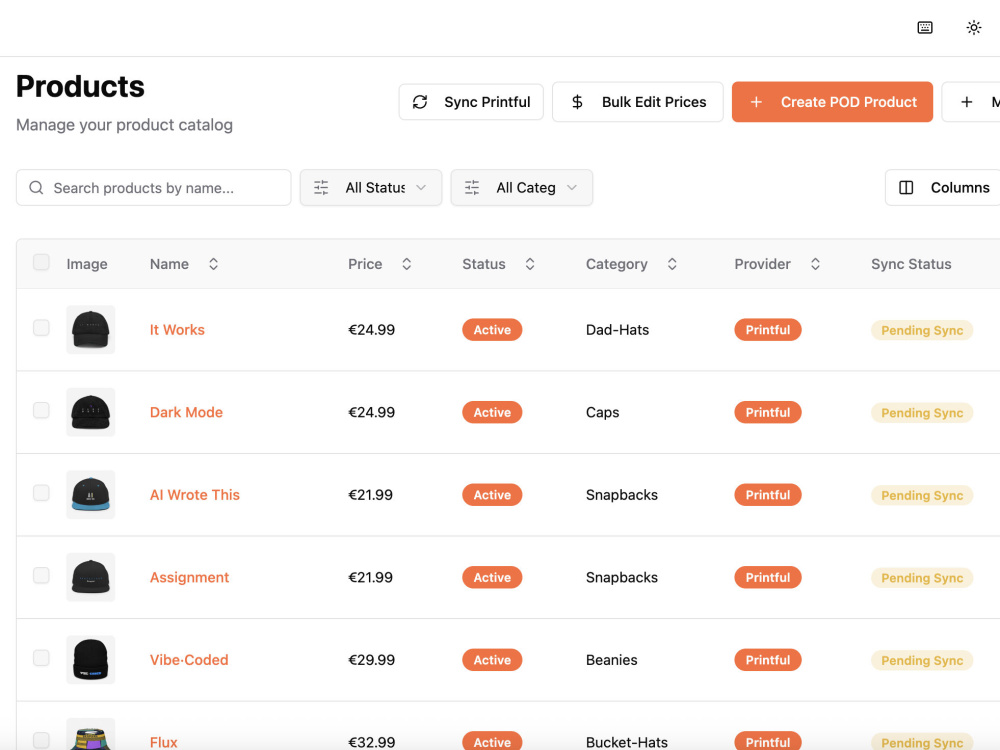Click Create POD Product button
Image resolution: width=1000 pixels, height=750 pixels.
coord(832,102)
